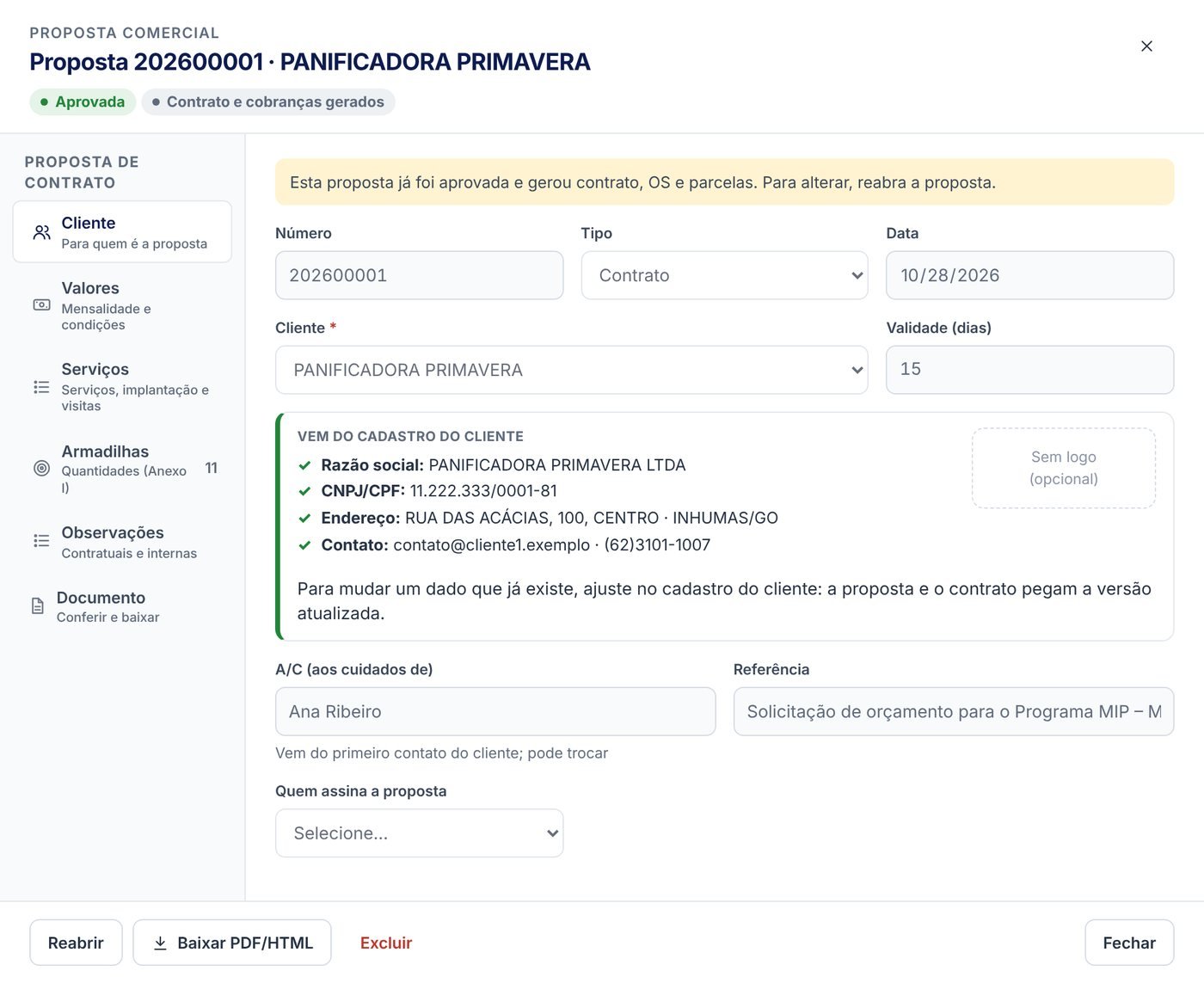Click the green check beside CNPJ/CPF

tap(304, 491)
